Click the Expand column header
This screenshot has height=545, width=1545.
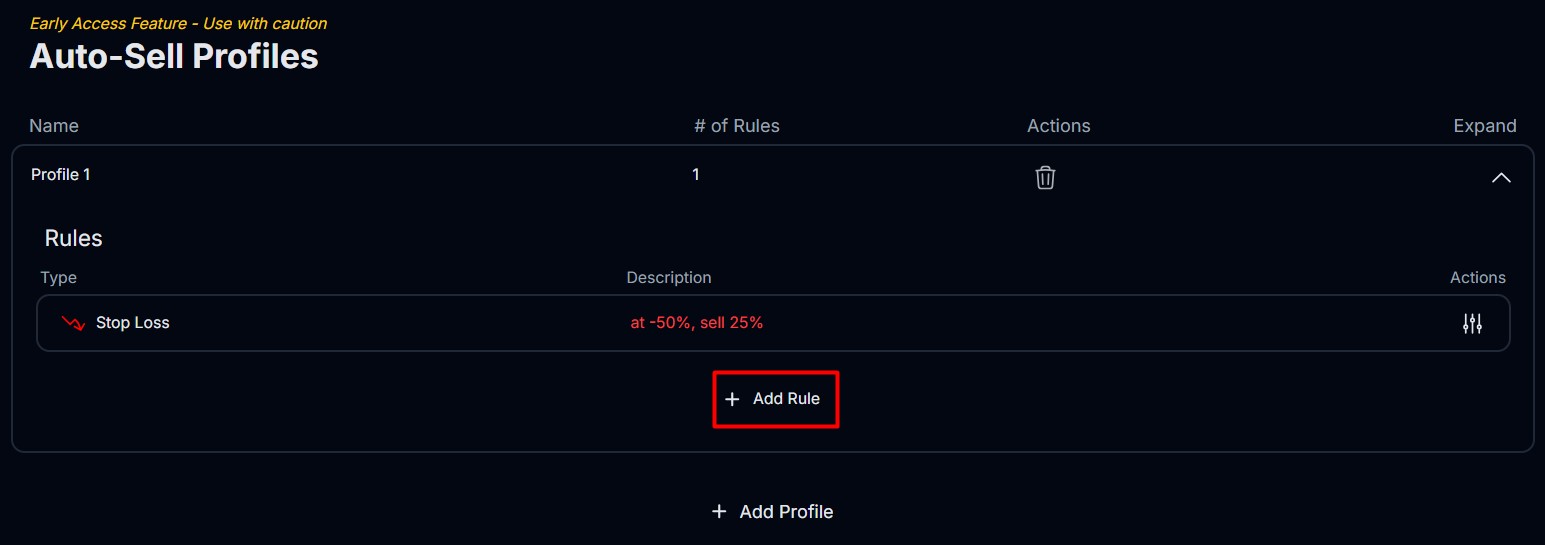pos(1485,126)
